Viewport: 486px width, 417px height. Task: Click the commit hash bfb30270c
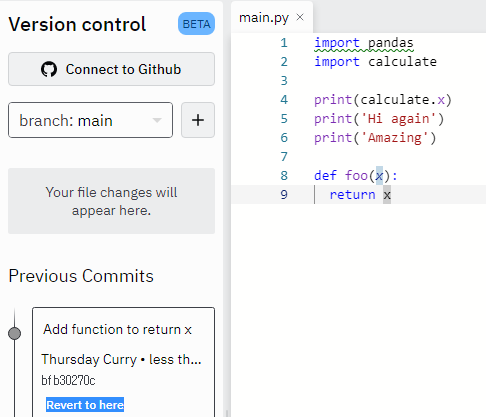68,380
